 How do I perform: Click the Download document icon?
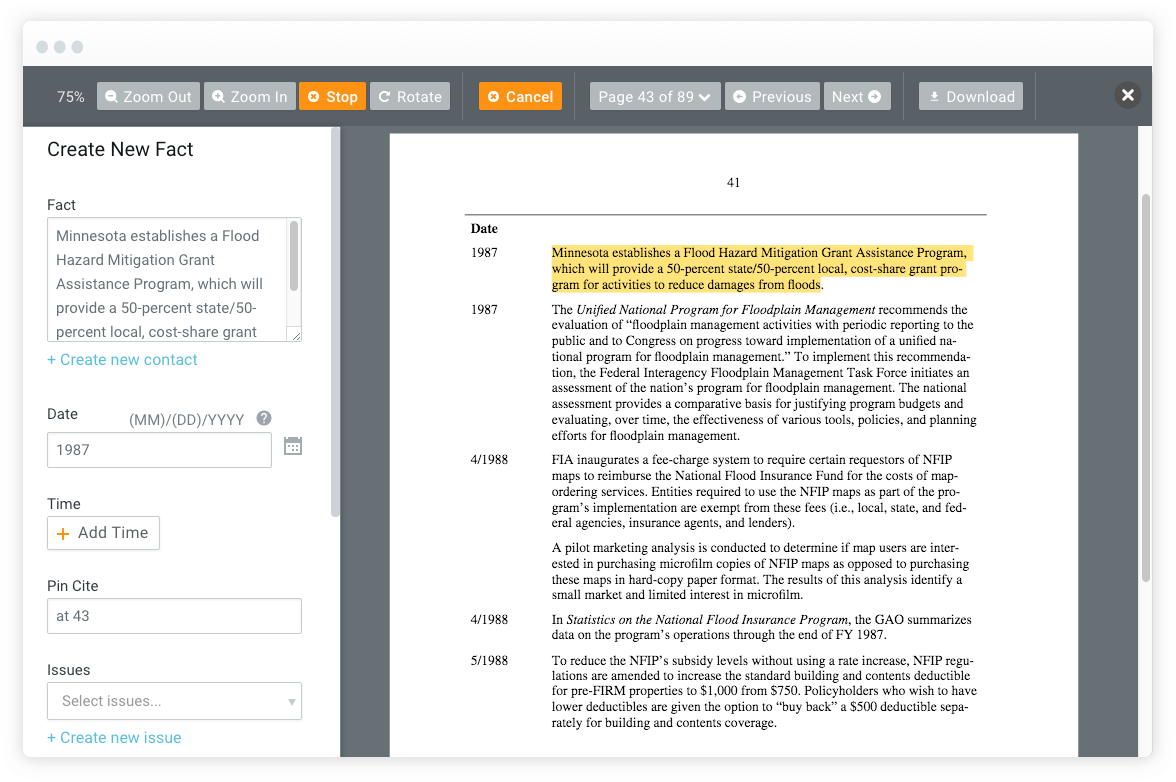[x=934, y=96]
